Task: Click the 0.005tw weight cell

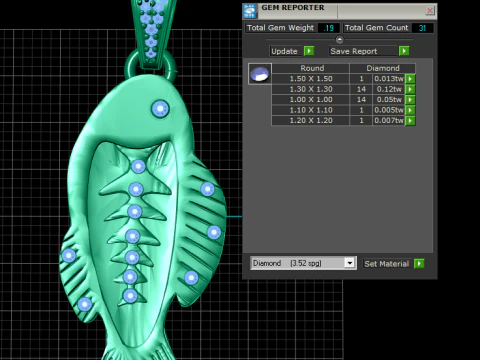Action: (x=389, y=110)
